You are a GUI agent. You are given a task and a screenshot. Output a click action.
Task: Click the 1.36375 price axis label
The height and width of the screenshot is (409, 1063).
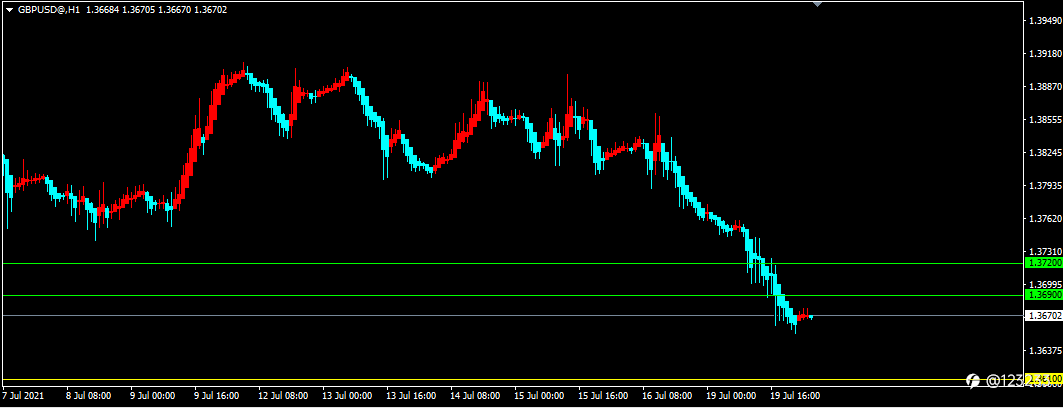[x=1045, y=351]
